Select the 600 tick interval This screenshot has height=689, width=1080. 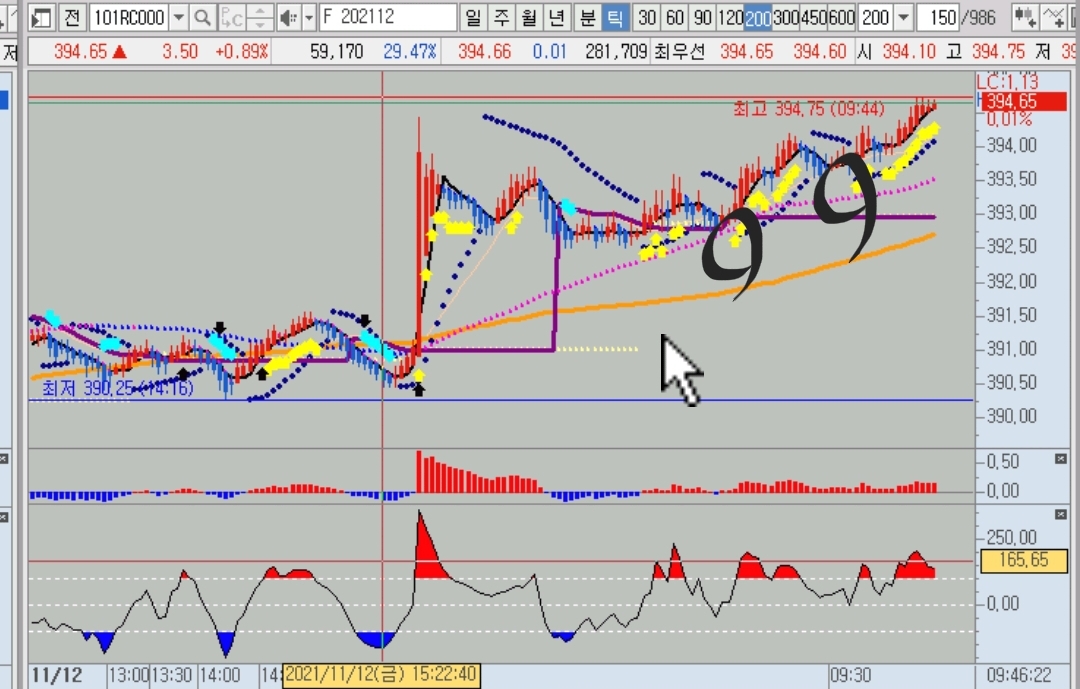coord(842,17)
